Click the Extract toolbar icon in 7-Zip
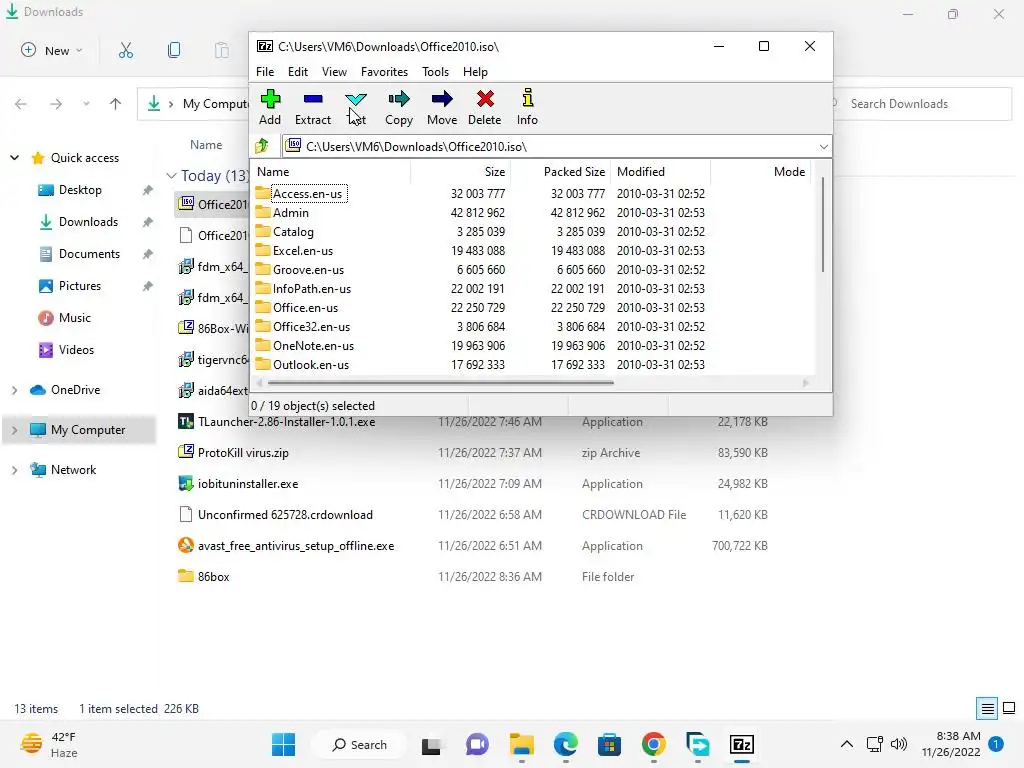This screenshot has height=768, width=1024. (313, 107)
